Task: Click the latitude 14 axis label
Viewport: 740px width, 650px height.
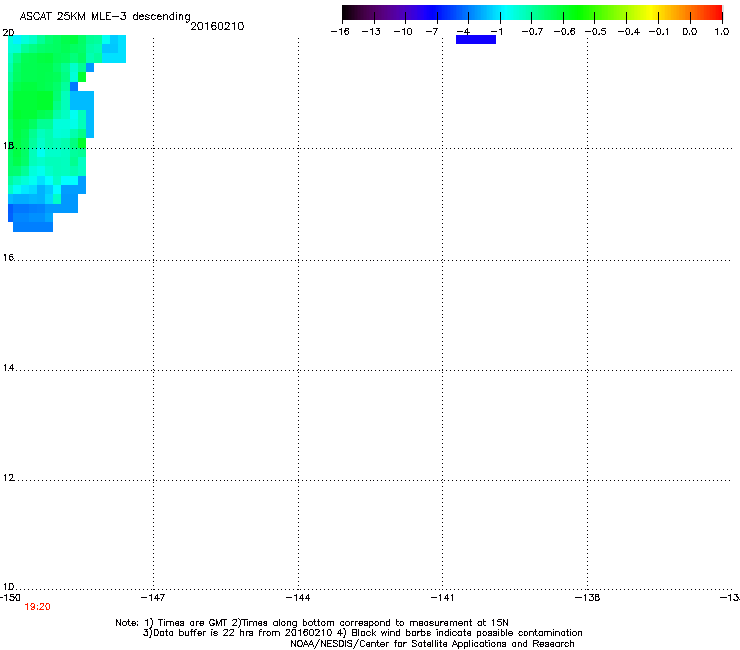Action: tap(8, 367)
